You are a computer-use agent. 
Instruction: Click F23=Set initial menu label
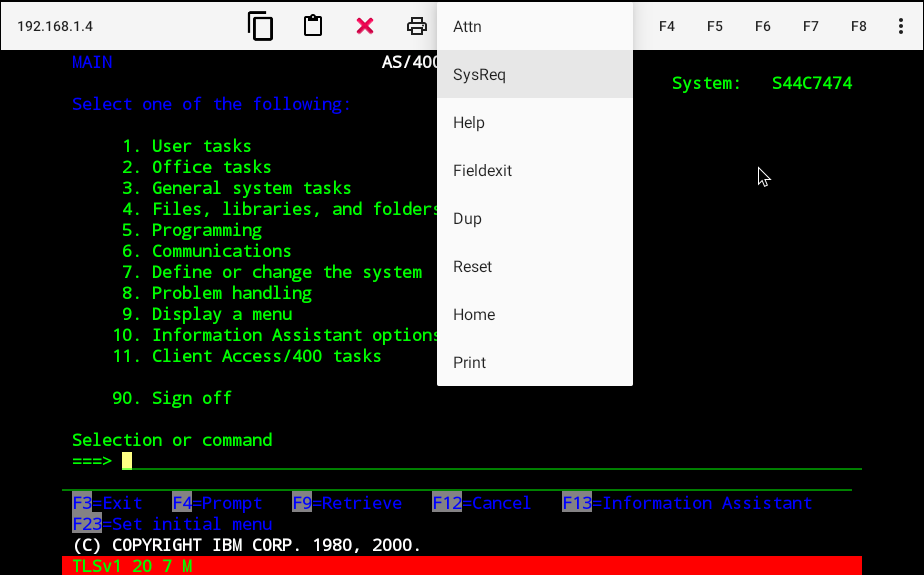click(172, 524)
